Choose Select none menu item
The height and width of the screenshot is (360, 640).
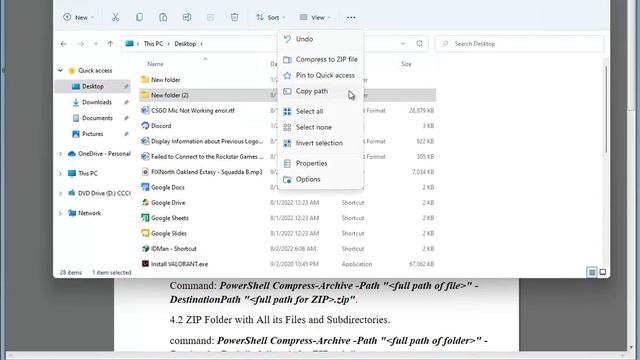[x=320, y=127]
